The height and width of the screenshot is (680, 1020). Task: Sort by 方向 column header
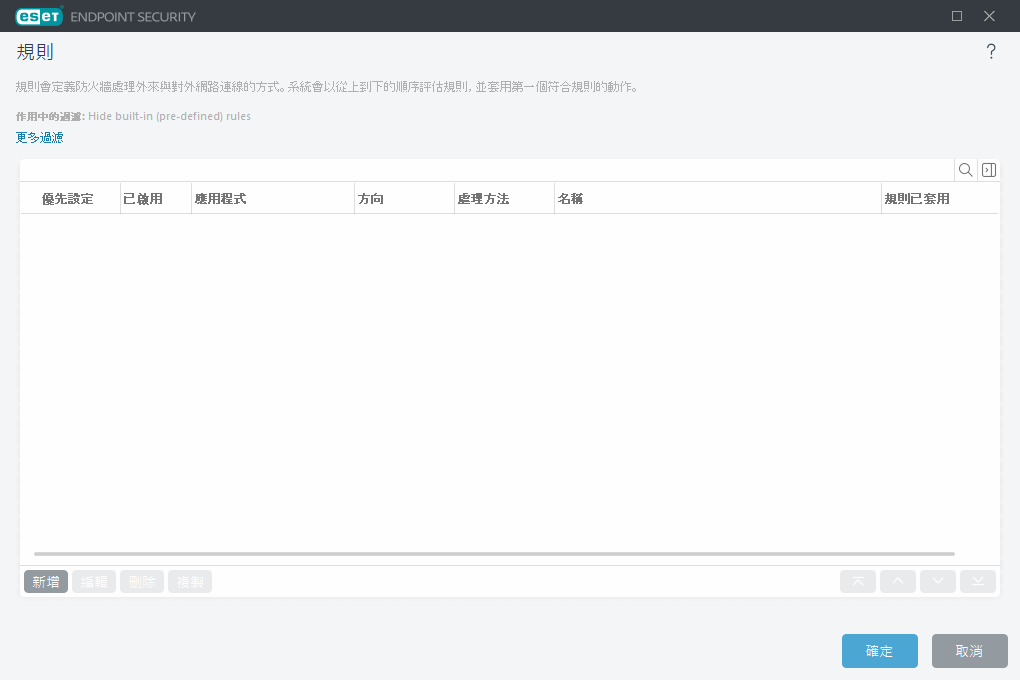(371, 199)
